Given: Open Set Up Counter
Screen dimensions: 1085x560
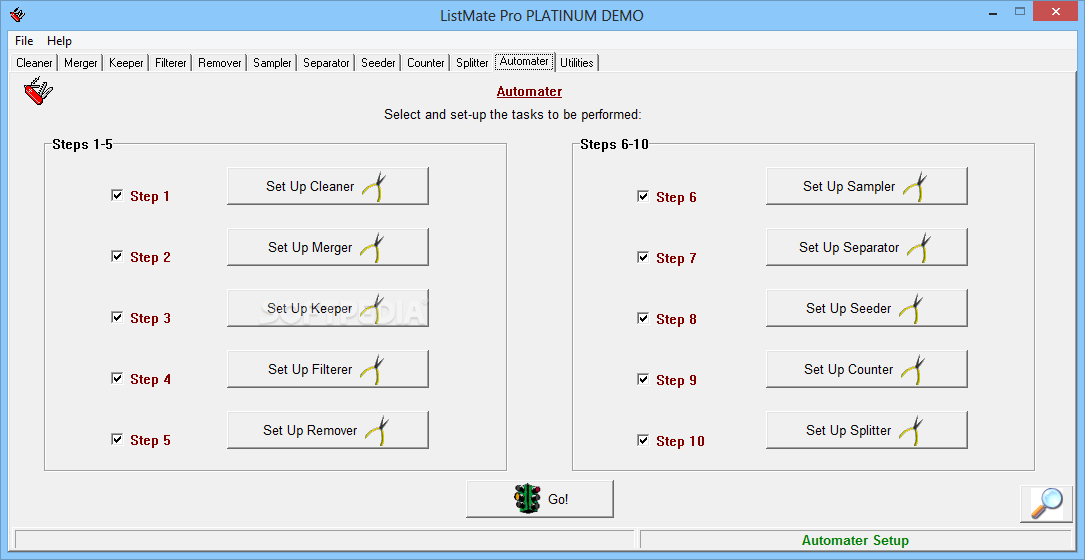Looking at the screenshot, I should coord(866,369).
